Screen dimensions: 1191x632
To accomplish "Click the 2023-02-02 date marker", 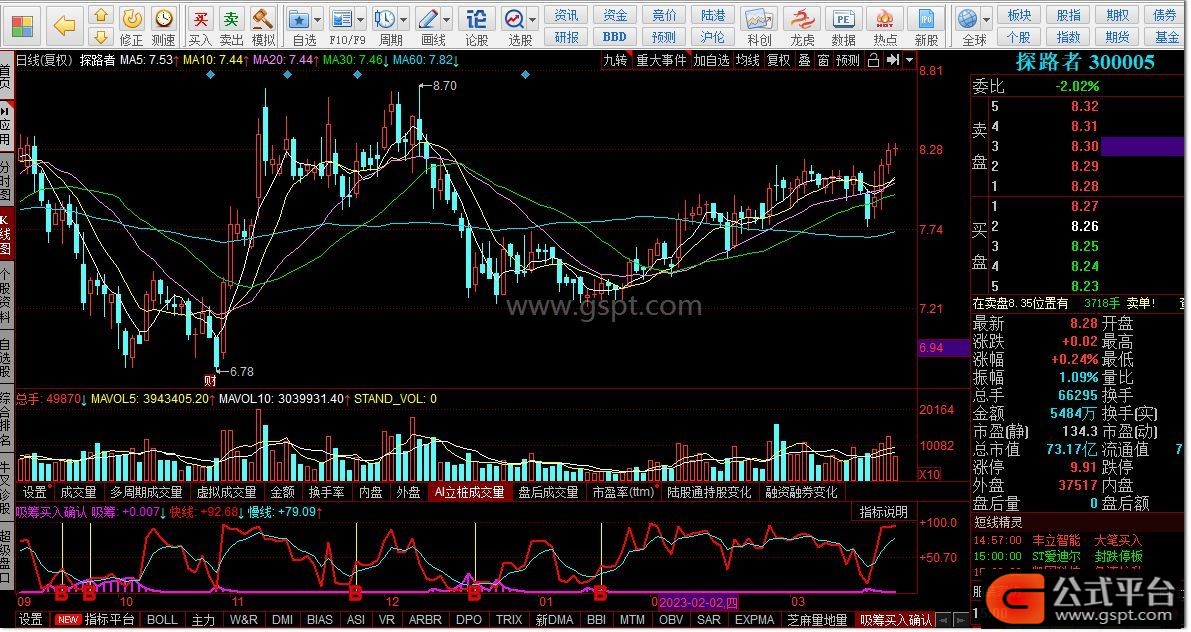I will pyautogui.click(x=698, y=603).
